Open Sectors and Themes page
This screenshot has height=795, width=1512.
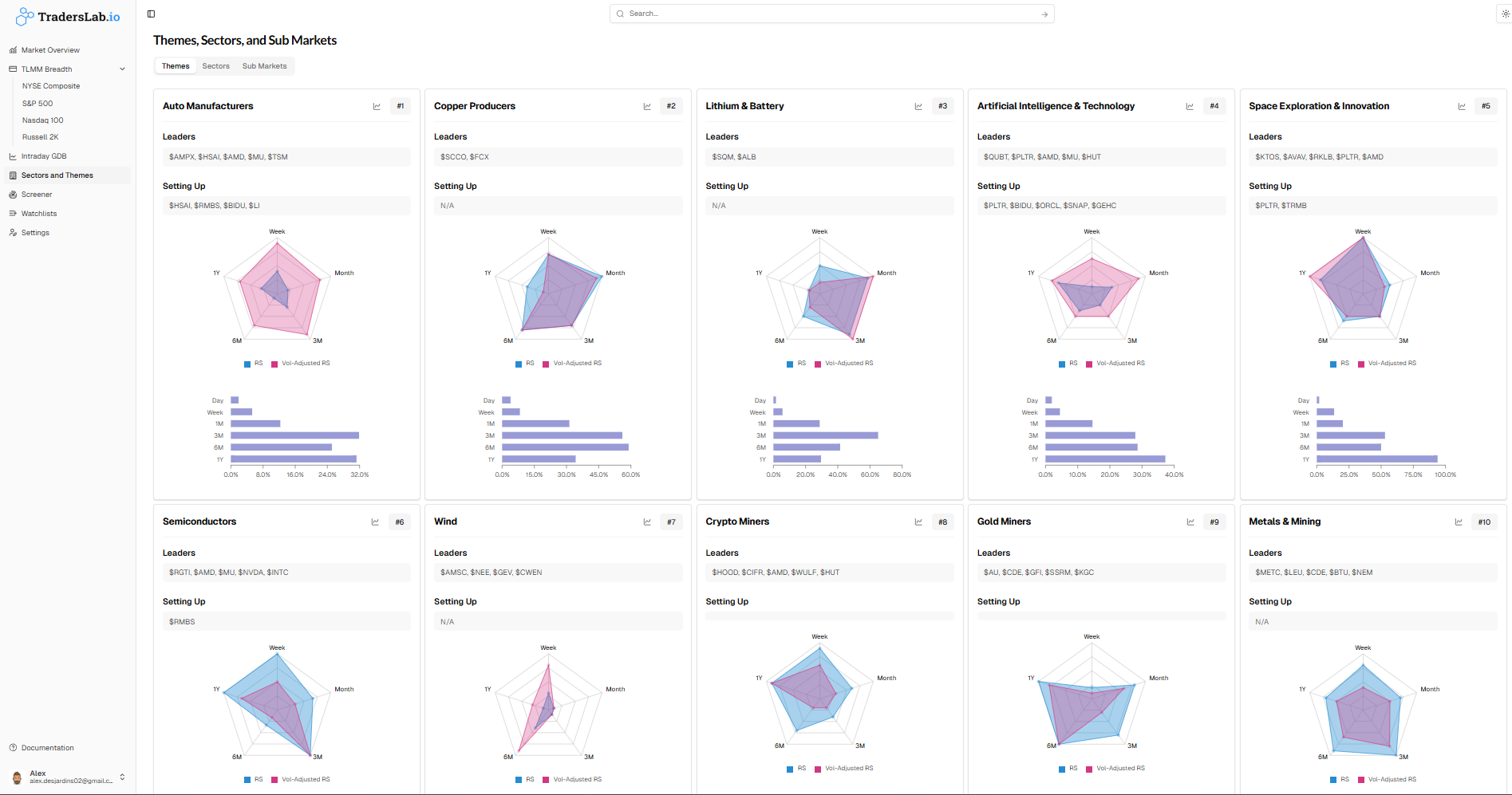point(67,175)
